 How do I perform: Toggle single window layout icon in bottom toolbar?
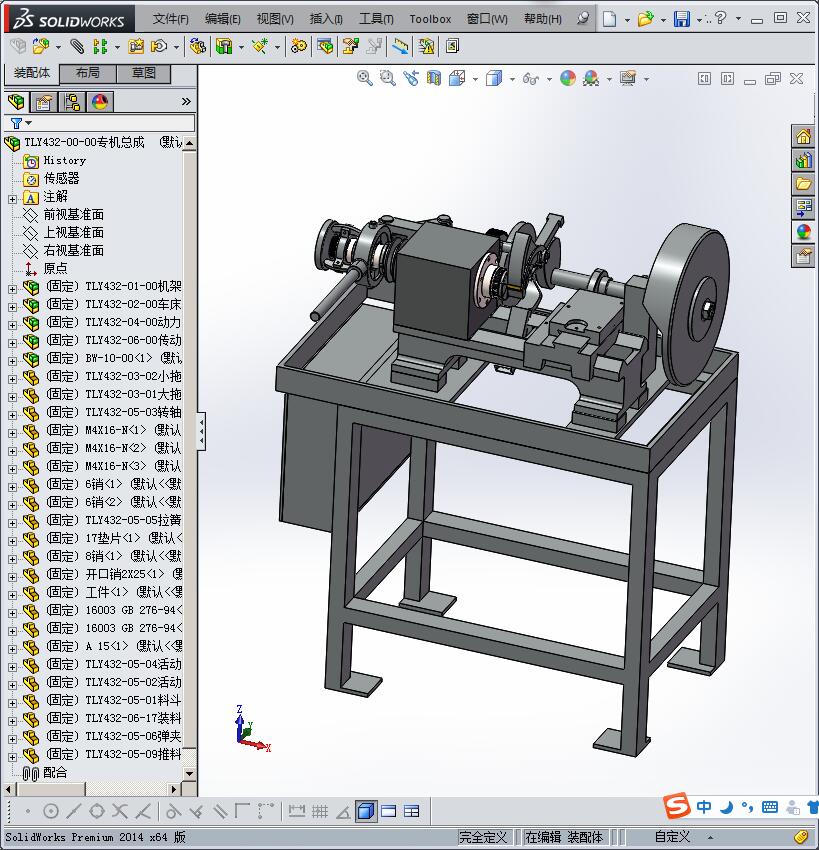[x=389, y=811]
